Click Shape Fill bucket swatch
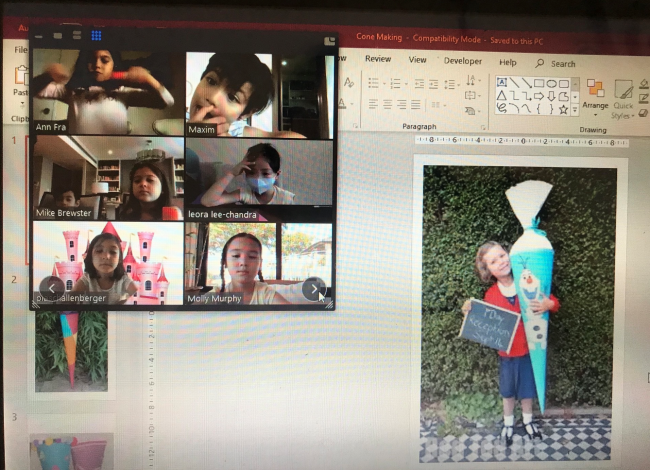The image size is (650, 470). click(643, 84)
